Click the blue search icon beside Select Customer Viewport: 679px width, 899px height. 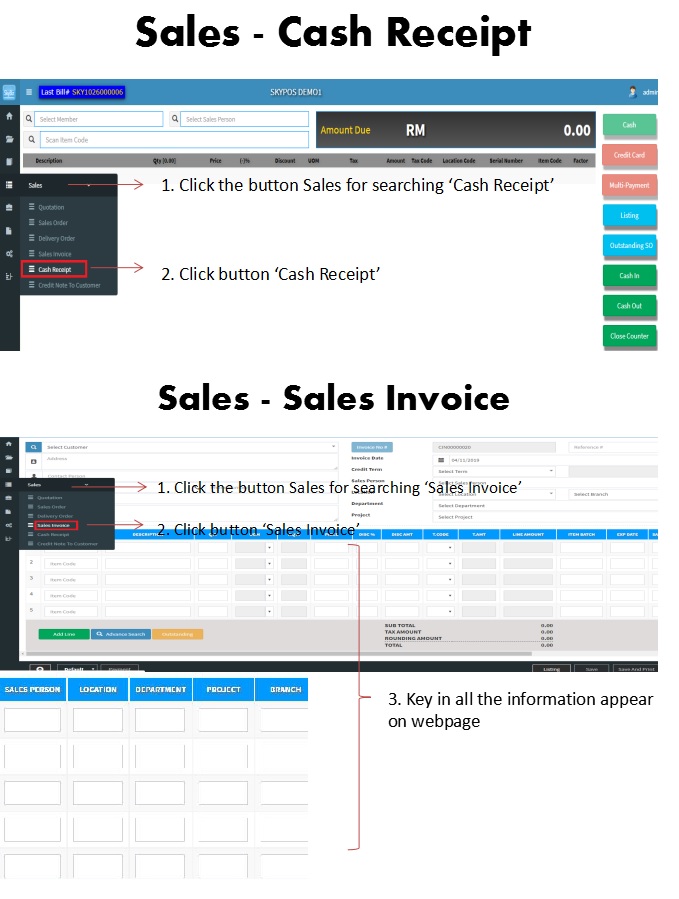(x=33, y=447)
